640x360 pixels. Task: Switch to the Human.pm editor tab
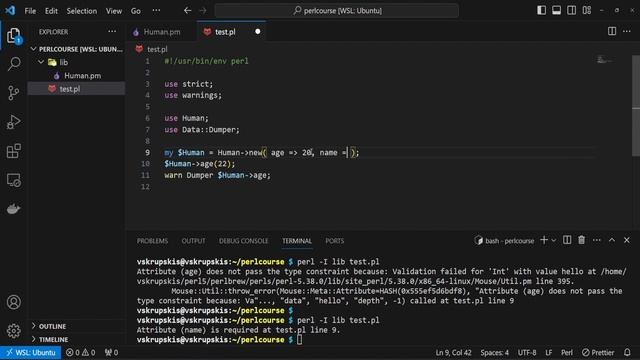click(x=161, y=31)
